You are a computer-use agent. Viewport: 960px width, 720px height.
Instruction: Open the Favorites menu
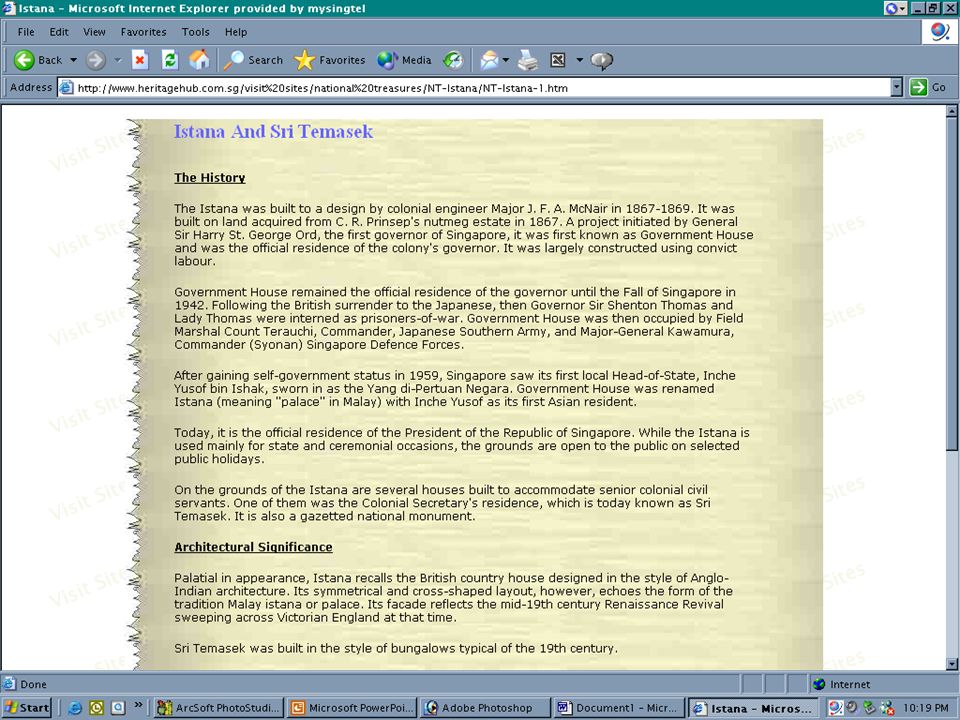[x=143, y=32]
